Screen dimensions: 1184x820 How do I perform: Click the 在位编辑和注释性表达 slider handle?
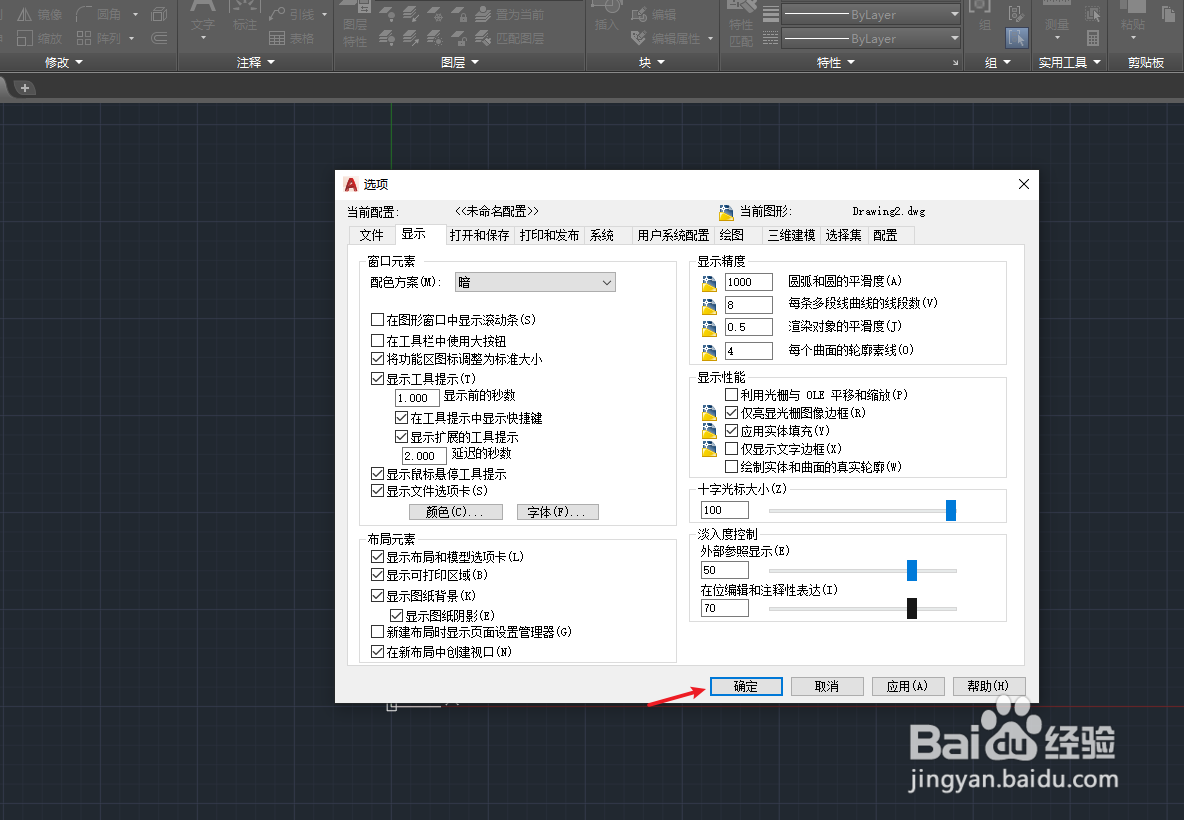911,608
